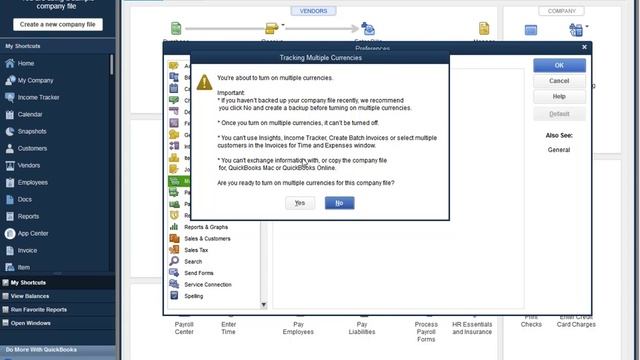Open Inventory Activities dropdown arrow

coord(587,27)
